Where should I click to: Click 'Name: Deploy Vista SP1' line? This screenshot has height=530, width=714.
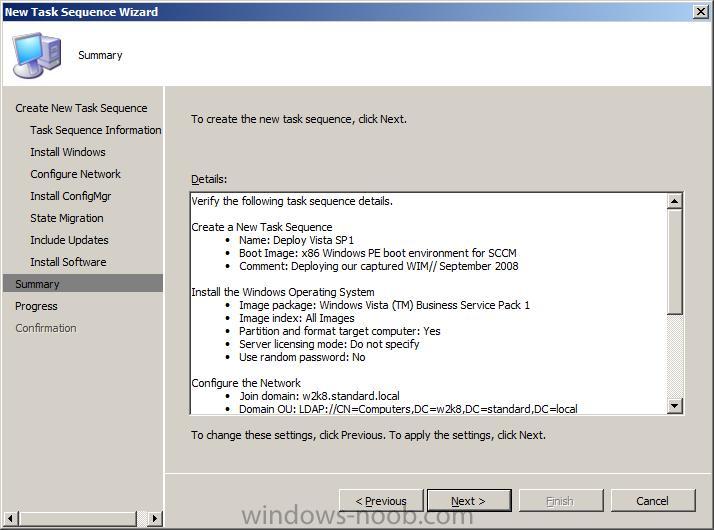[x=296, y=240]
